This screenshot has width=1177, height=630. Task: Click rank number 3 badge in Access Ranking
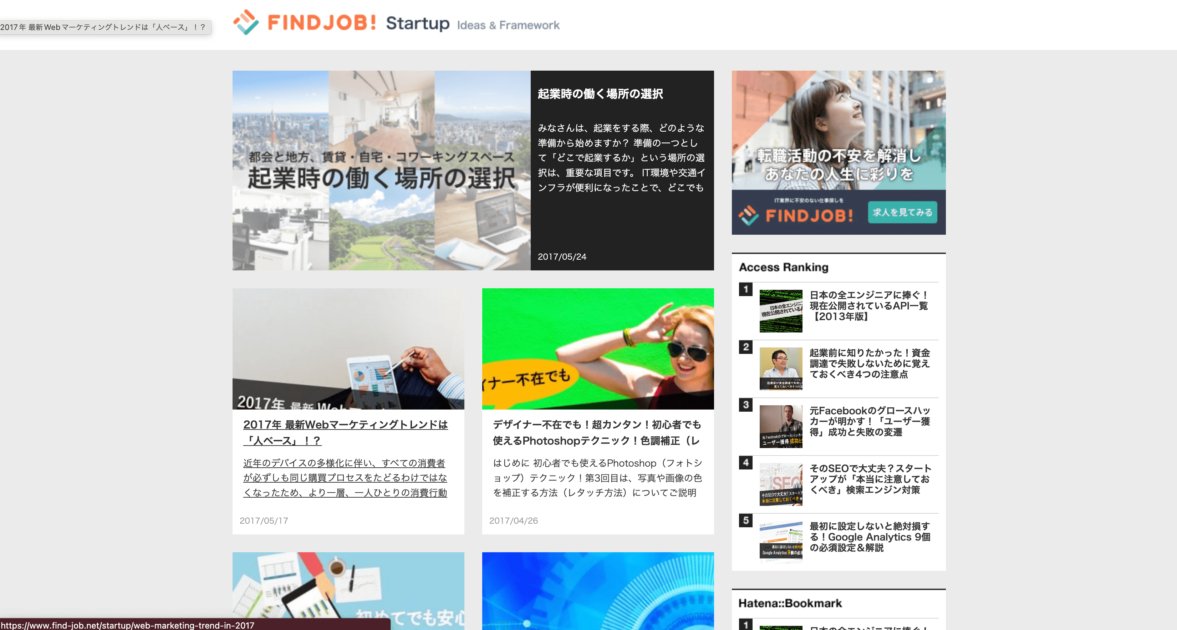pyautogui.click(x=745, y=405)
